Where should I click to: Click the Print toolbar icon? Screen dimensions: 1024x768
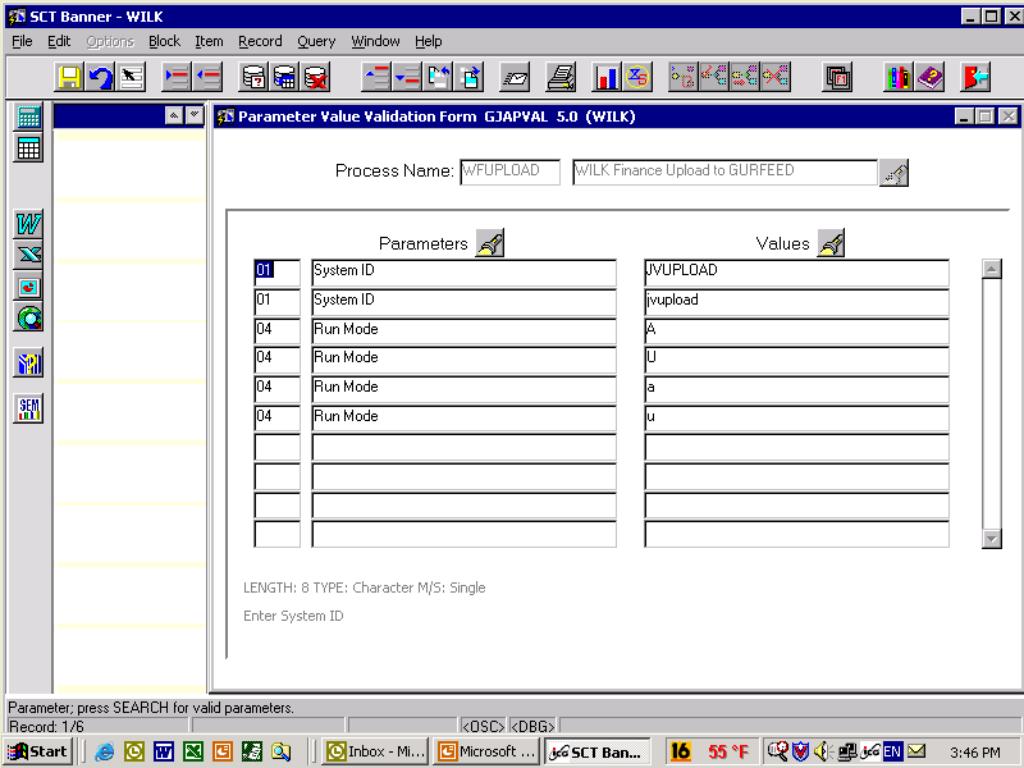tap(561, 77)
